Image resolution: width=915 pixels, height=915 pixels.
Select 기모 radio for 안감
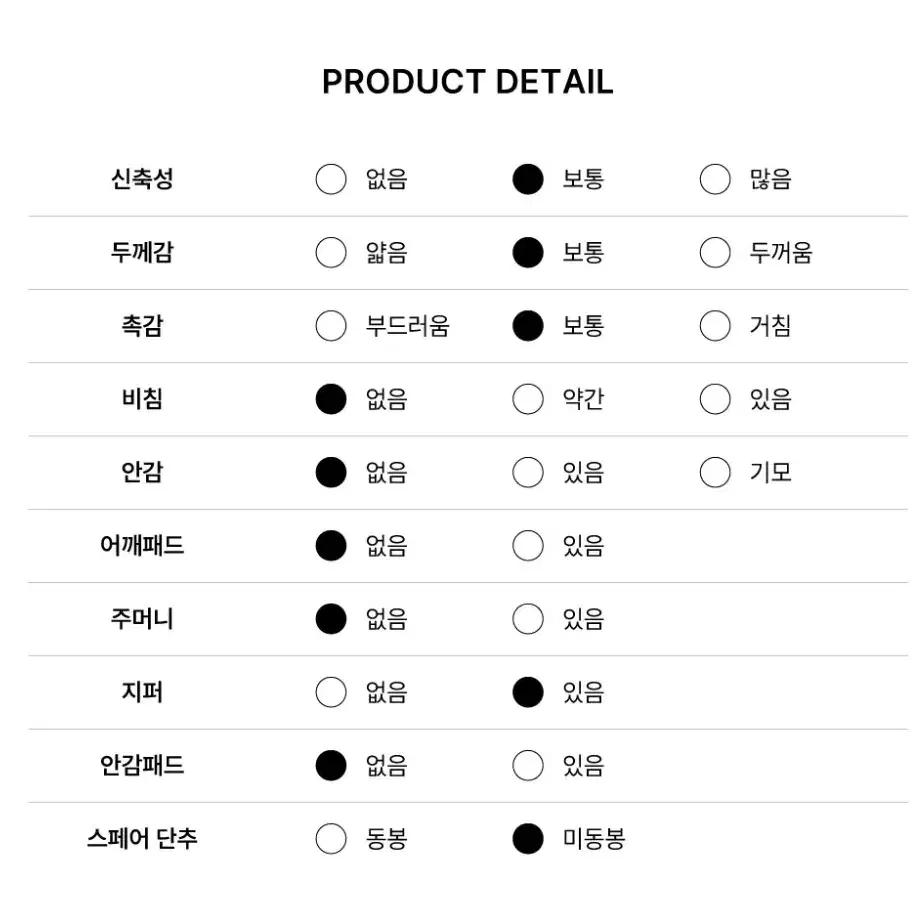tap(715, 472)
